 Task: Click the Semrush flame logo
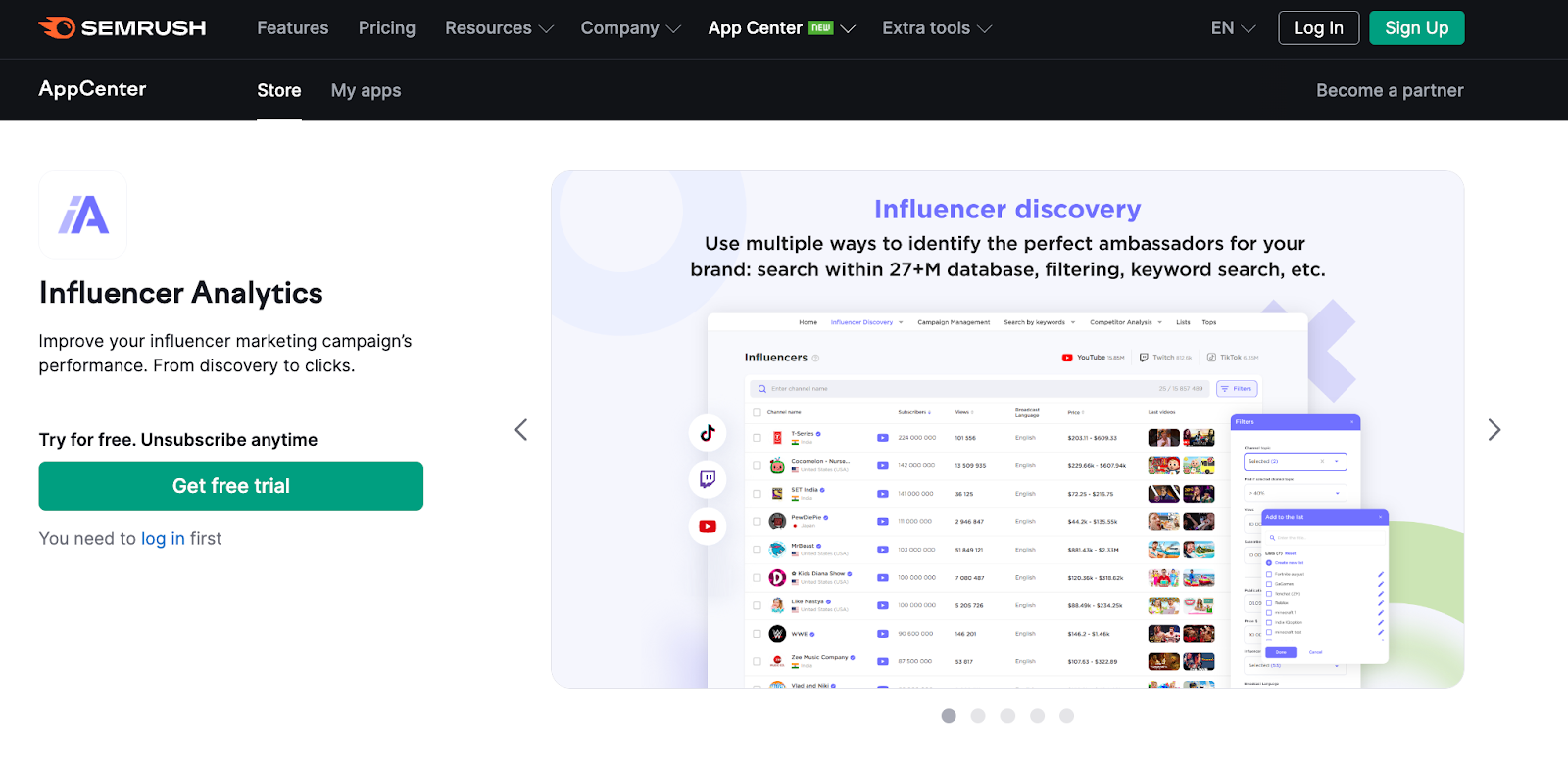57,27
